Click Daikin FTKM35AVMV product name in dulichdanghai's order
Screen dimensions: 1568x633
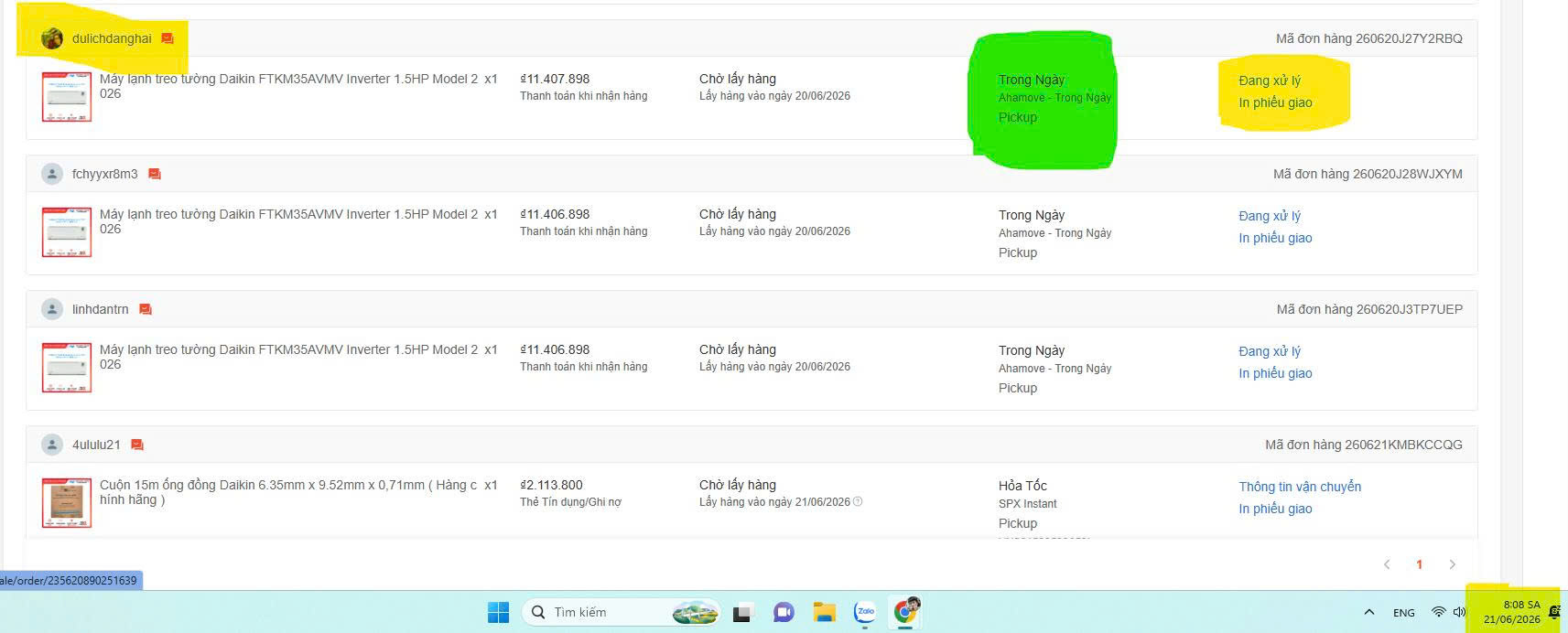pyautogui.click(x=288, y=86)
